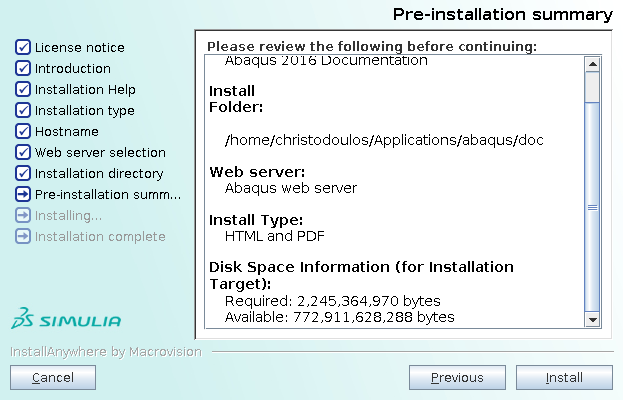Viewport: 623px width, 400px height.
Task: Click the install folder path text
Action: point(384,140)
